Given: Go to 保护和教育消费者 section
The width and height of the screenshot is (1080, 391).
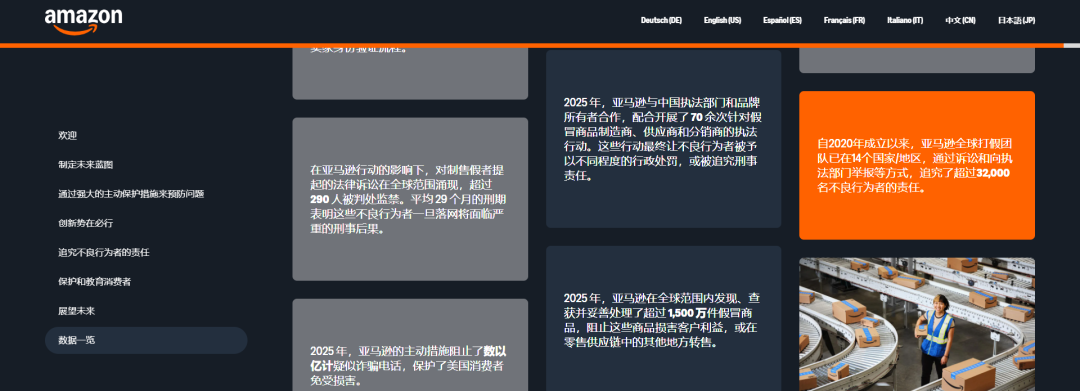Looking at the screenshot, I should [94, 282].
